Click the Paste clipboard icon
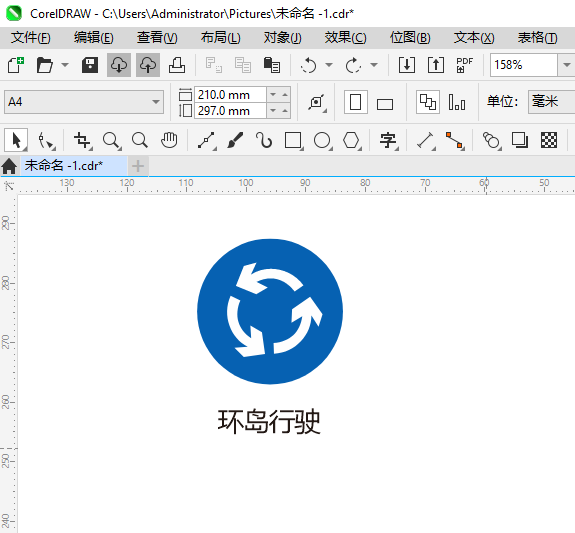The image size is (575, 533). coord(272,65)
